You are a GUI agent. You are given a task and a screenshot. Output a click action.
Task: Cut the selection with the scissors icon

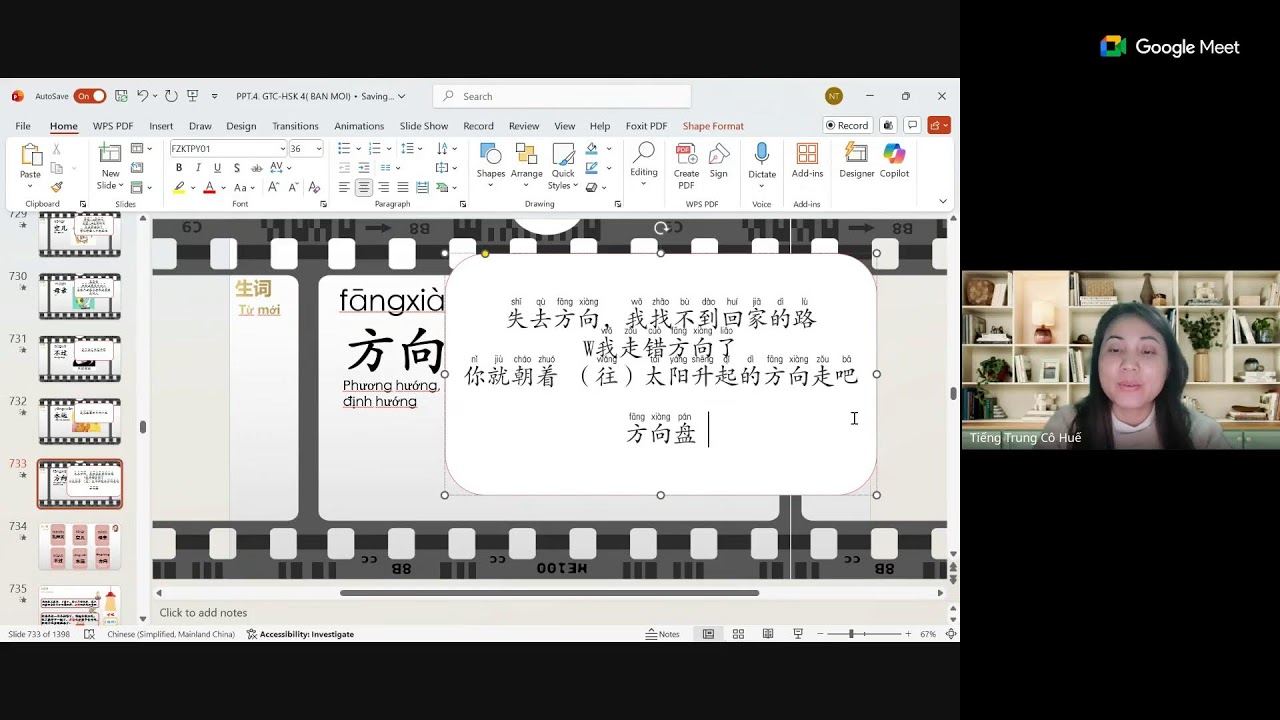(x=56, y=149)
